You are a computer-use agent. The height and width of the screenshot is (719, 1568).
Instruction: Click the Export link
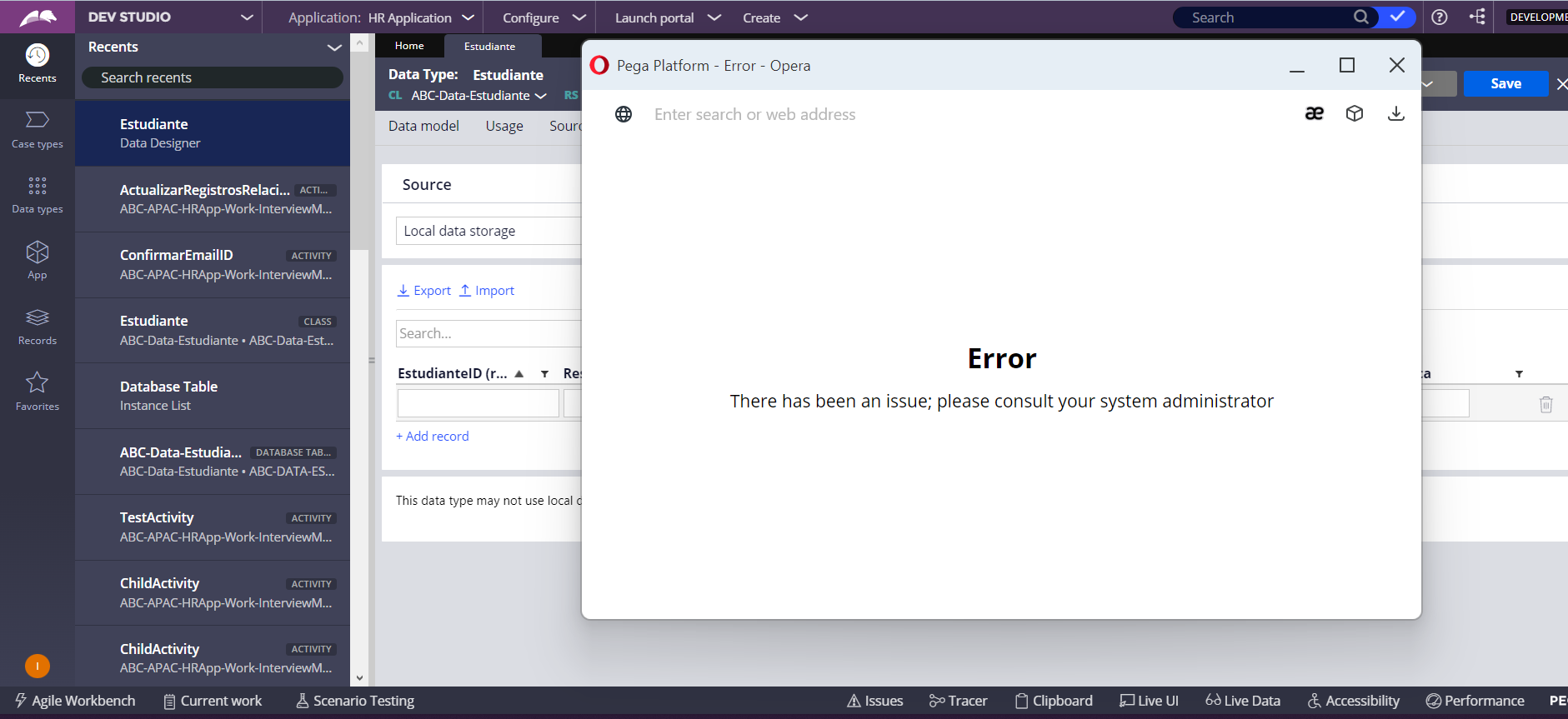424,290
